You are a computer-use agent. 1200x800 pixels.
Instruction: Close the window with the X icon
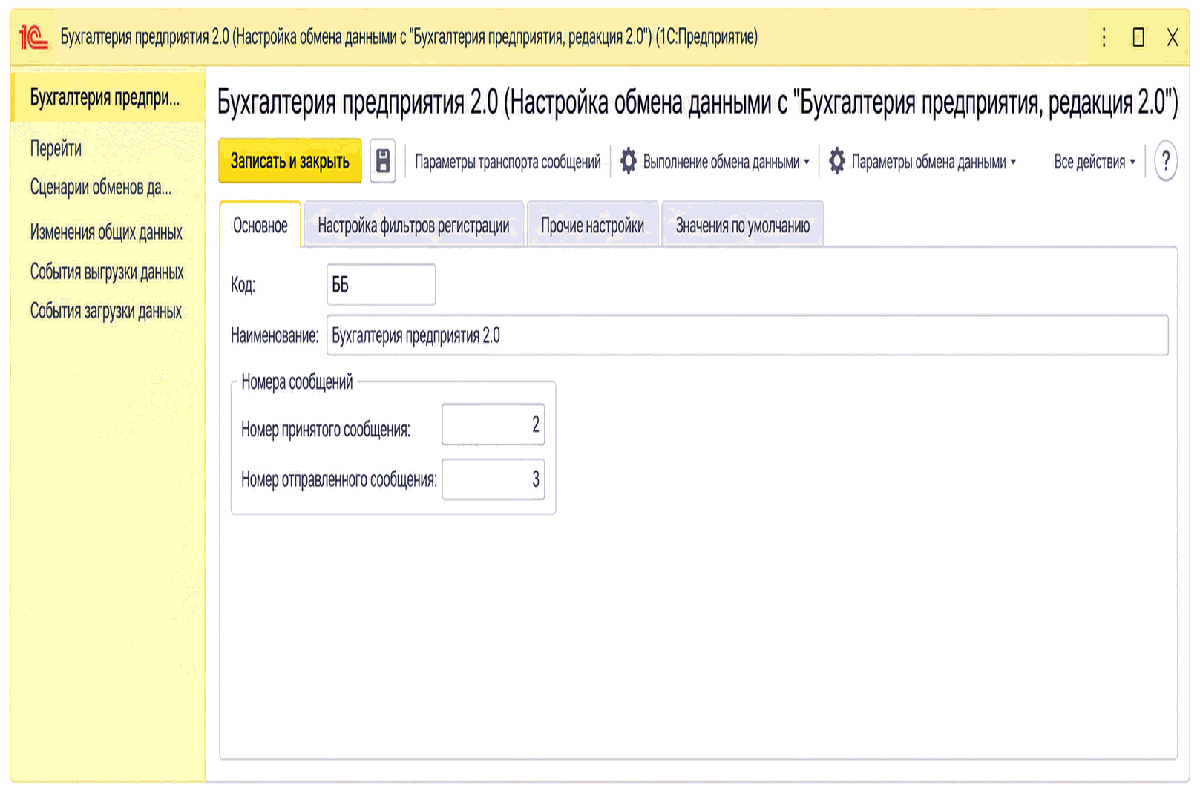pos(1172,38)
